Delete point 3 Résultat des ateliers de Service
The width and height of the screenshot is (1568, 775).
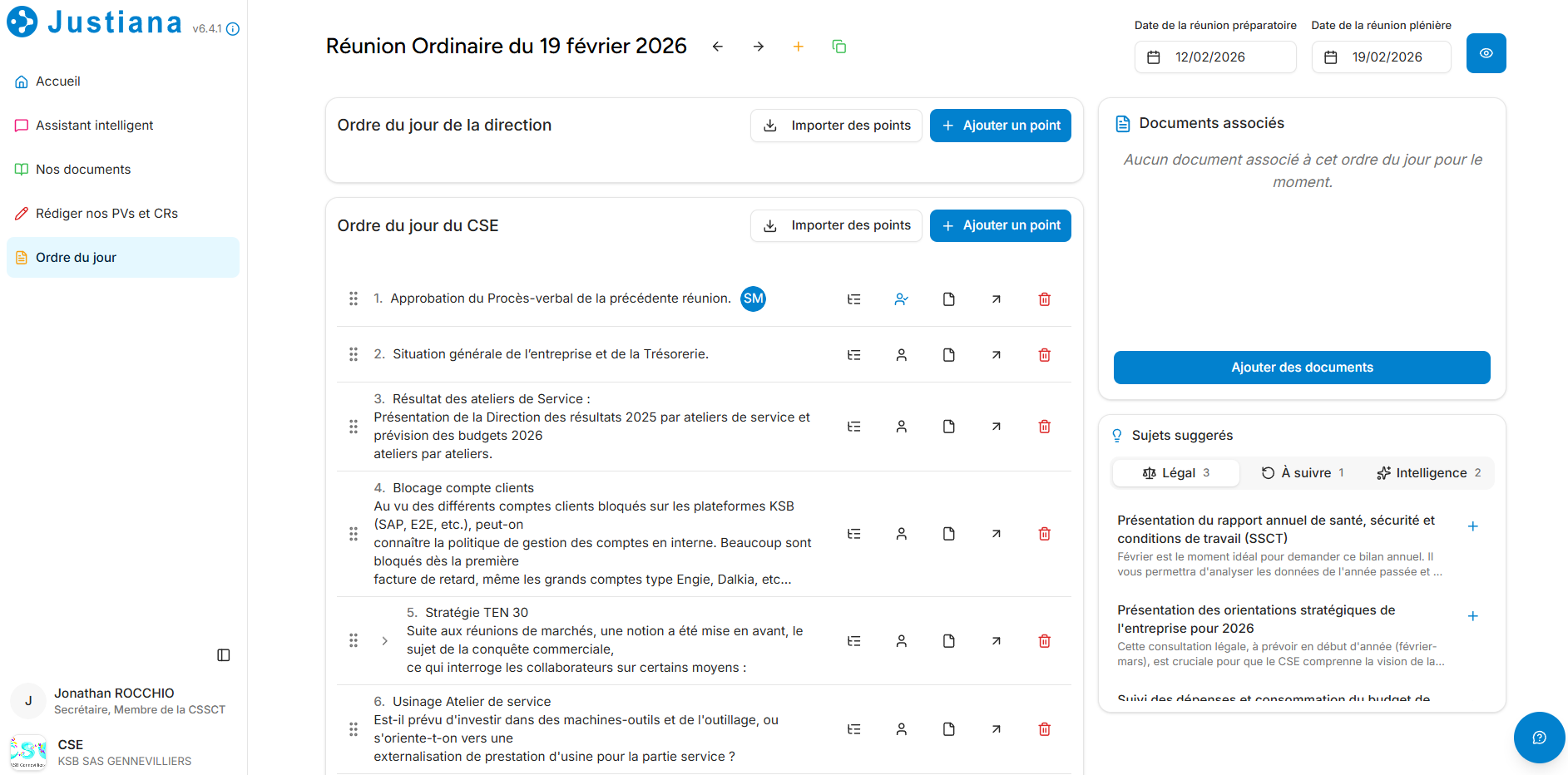point(1045,427)
